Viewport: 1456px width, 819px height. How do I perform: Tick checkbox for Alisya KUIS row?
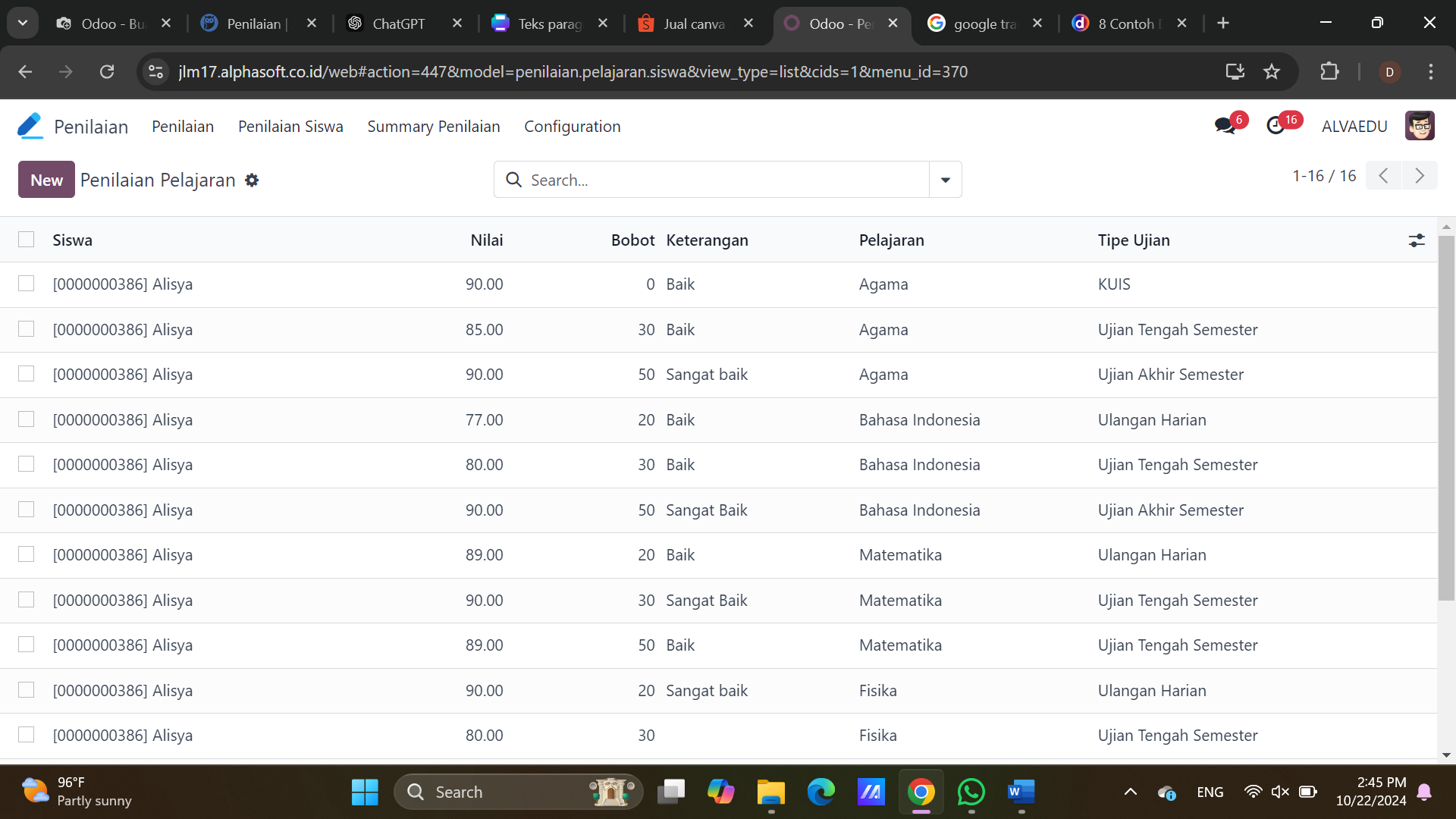(x=27, y=284)
